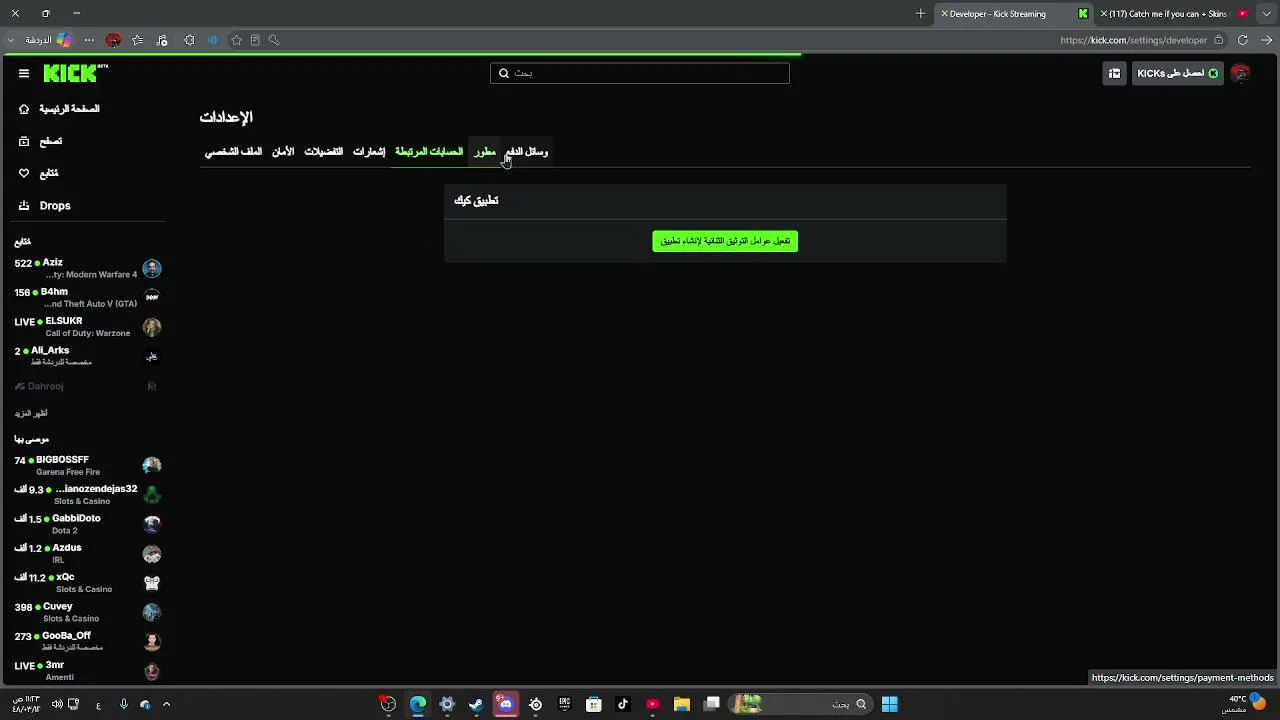This screenshot has height=720, width=1280.
Task: Open Cuvey Slots & Casino channel
Action: click(x=88, y=612)
